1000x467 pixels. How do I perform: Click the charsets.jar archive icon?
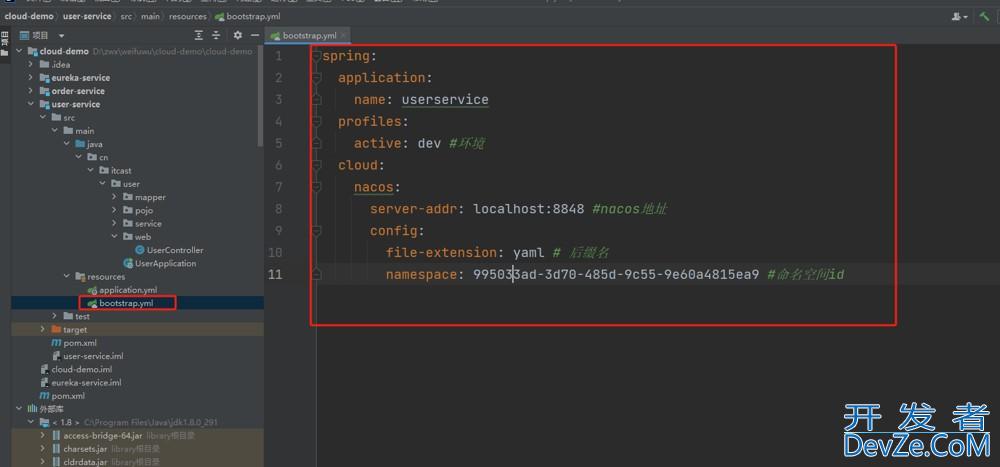56,449
